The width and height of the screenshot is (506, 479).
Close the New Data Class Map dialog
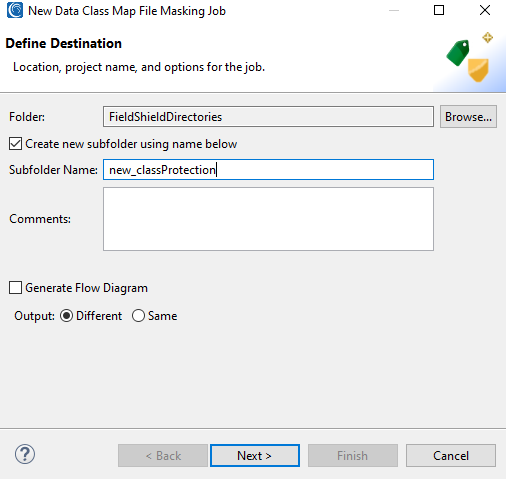click(x=485, y=10)
